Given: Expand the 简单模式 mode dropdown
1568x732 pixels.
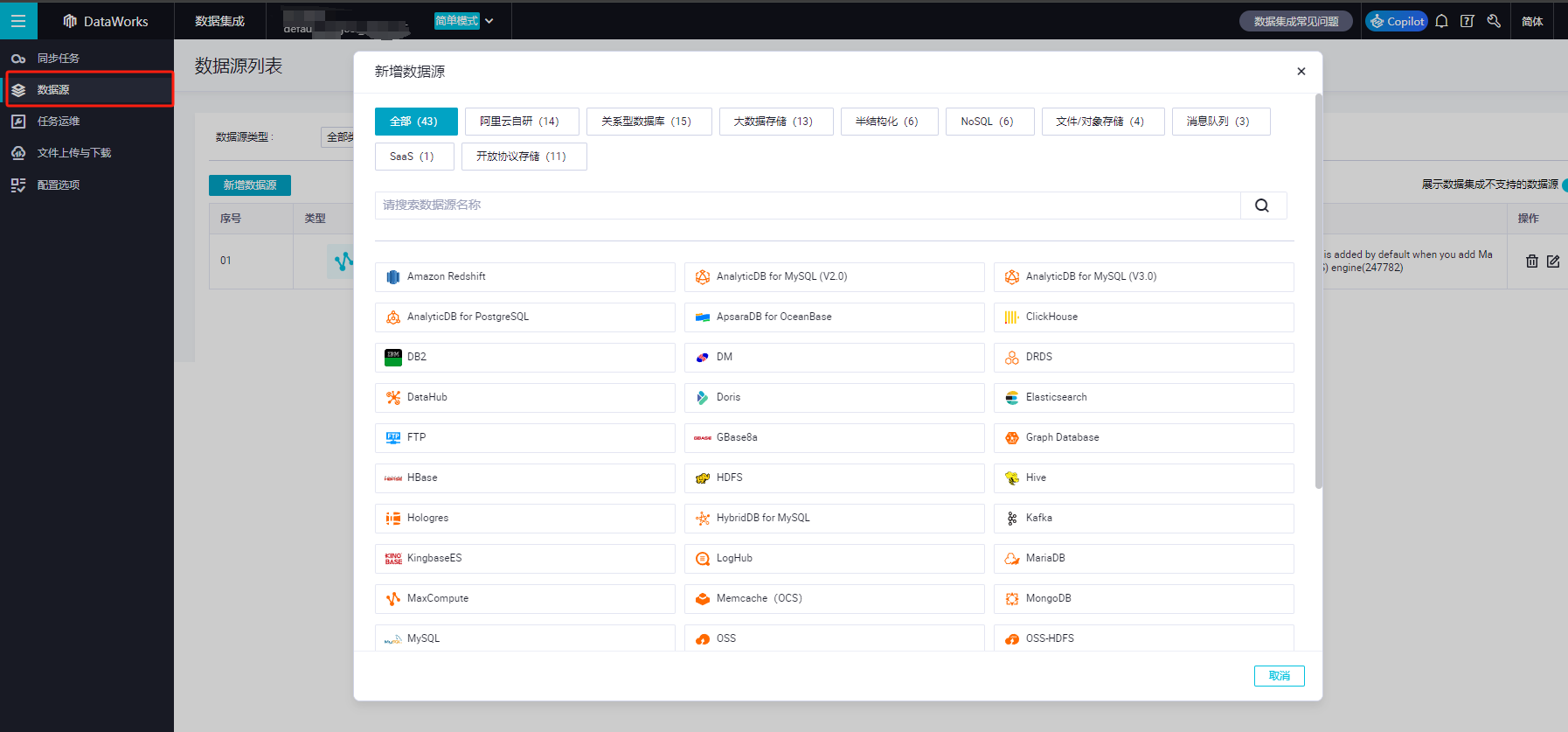Looking at the screenshot, I should coord(464,21).
